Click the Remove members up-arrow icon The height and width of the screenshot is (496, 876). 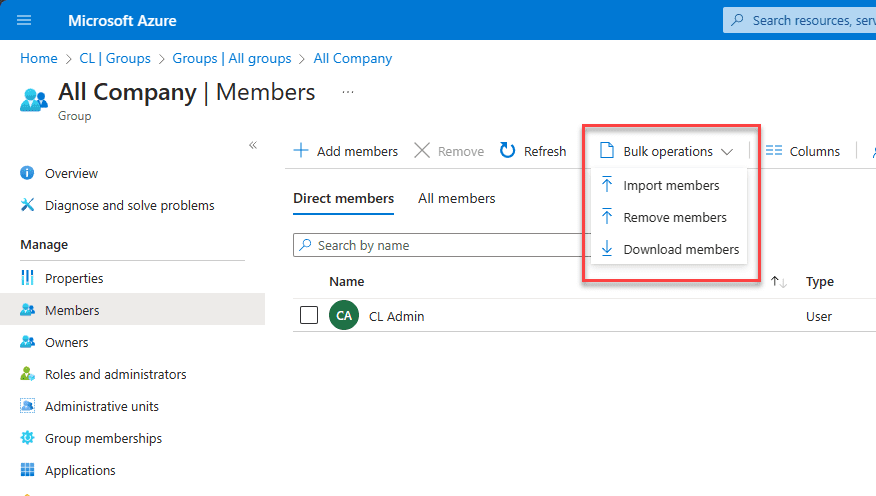607,217
